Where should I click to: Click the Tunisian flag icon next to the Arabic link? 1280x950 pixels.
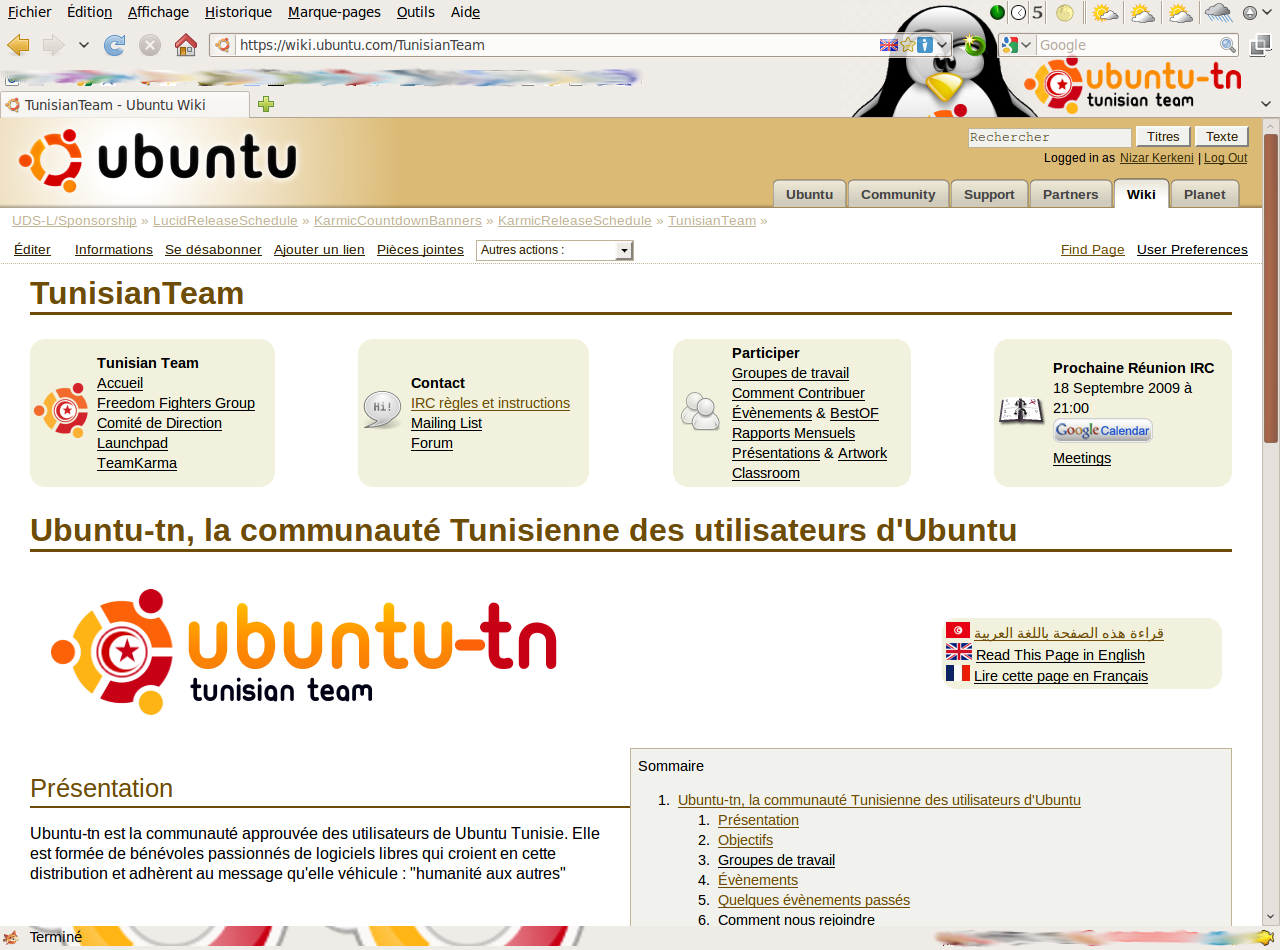[x=958, y=631]
